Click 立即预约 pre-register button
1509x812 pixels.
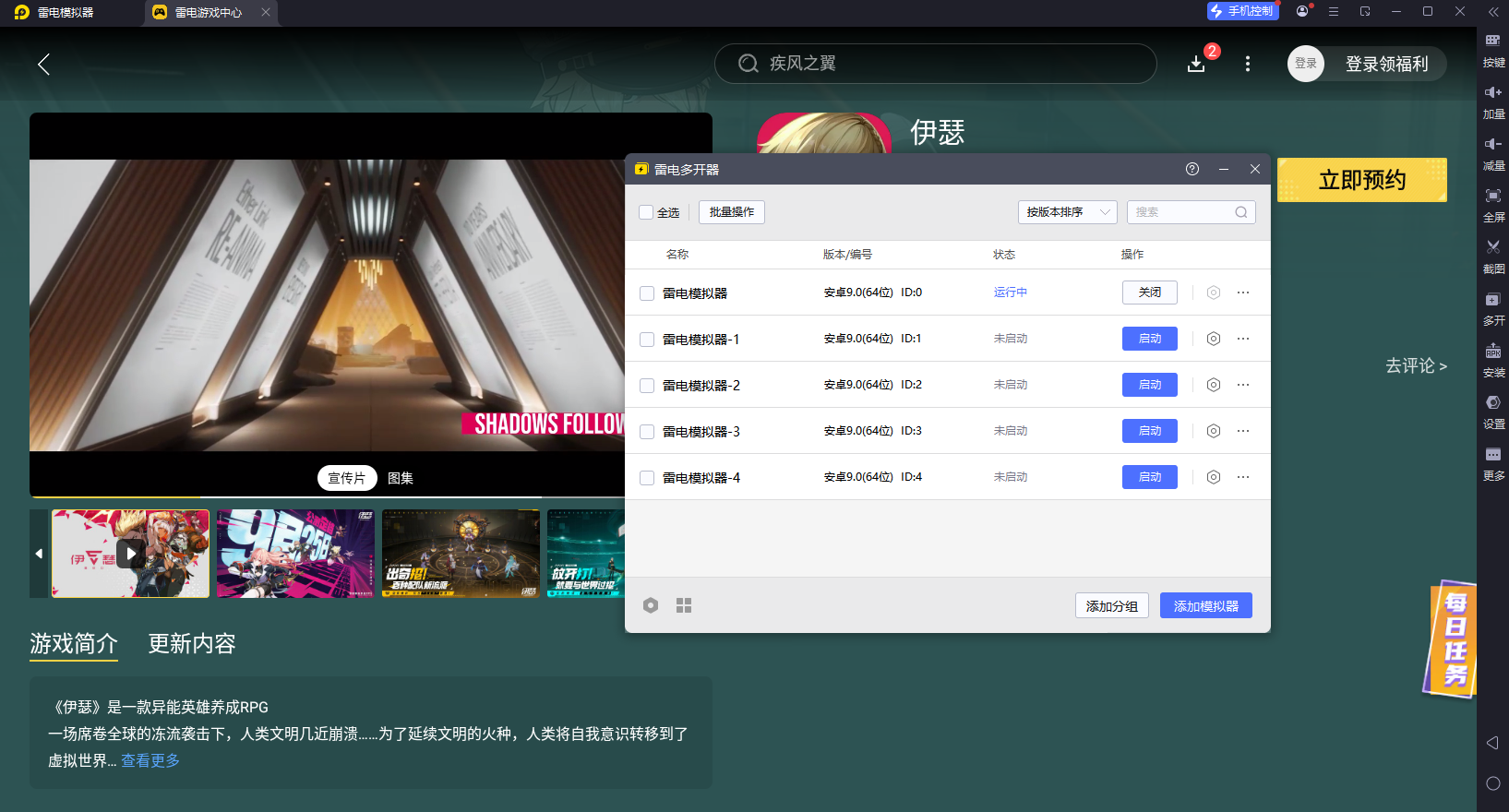coord(1362,180)
